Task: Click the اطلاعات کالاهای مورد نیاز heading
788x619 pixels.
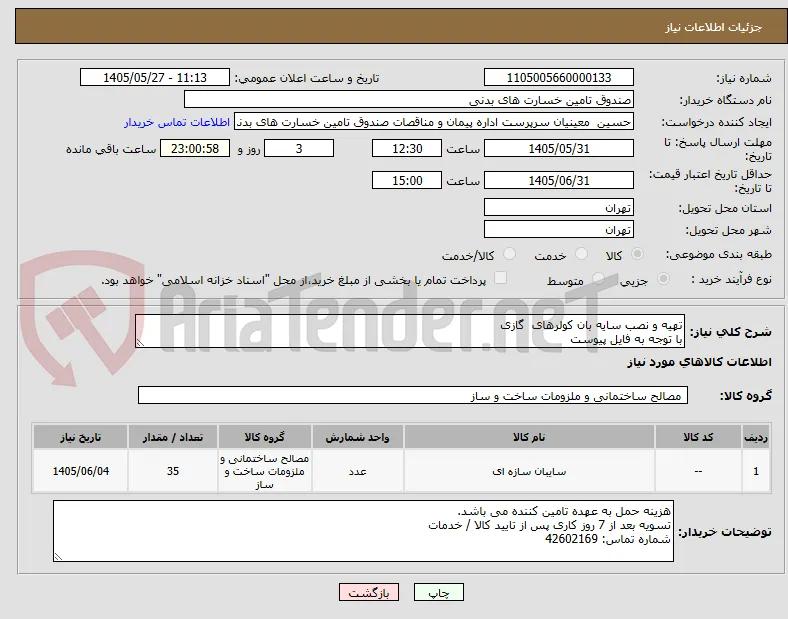Action: pyautogui.click(x=699, y=362)
